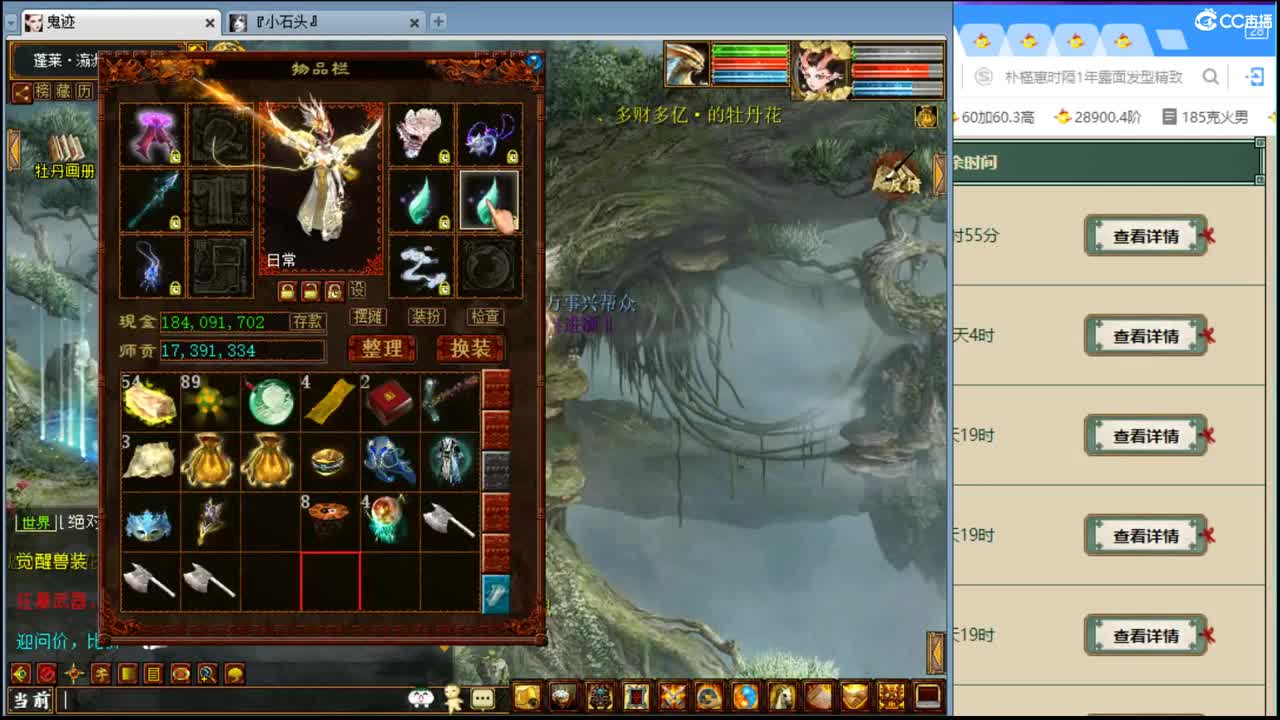Screen dimensions: 1280x720
Task: Click the blue lightning equipment slot
Action: pos(151,266)
